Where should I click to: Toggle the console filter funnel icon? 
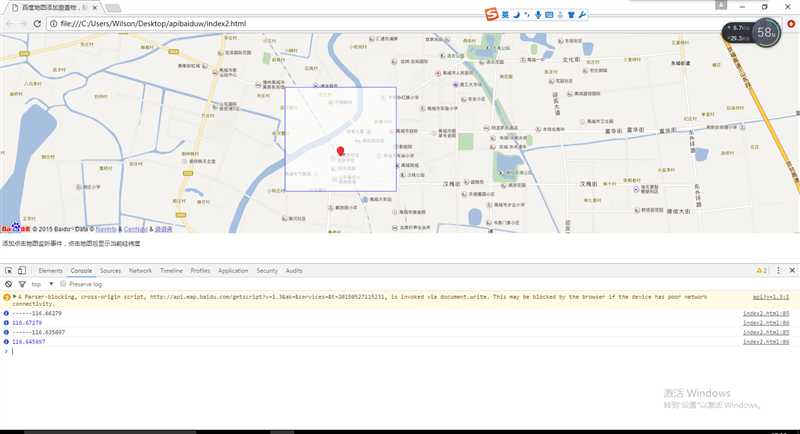pyautogui.click(x=22, y=284)
